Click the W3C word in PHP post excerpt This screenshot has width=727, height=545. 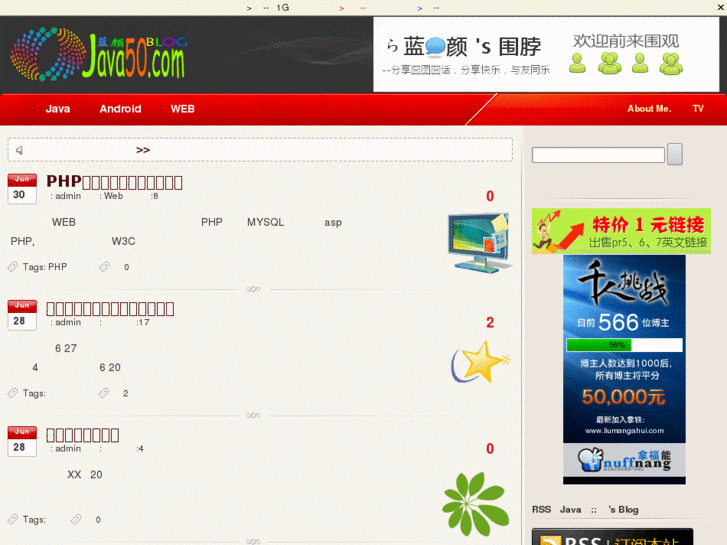[x=123, y=241]
